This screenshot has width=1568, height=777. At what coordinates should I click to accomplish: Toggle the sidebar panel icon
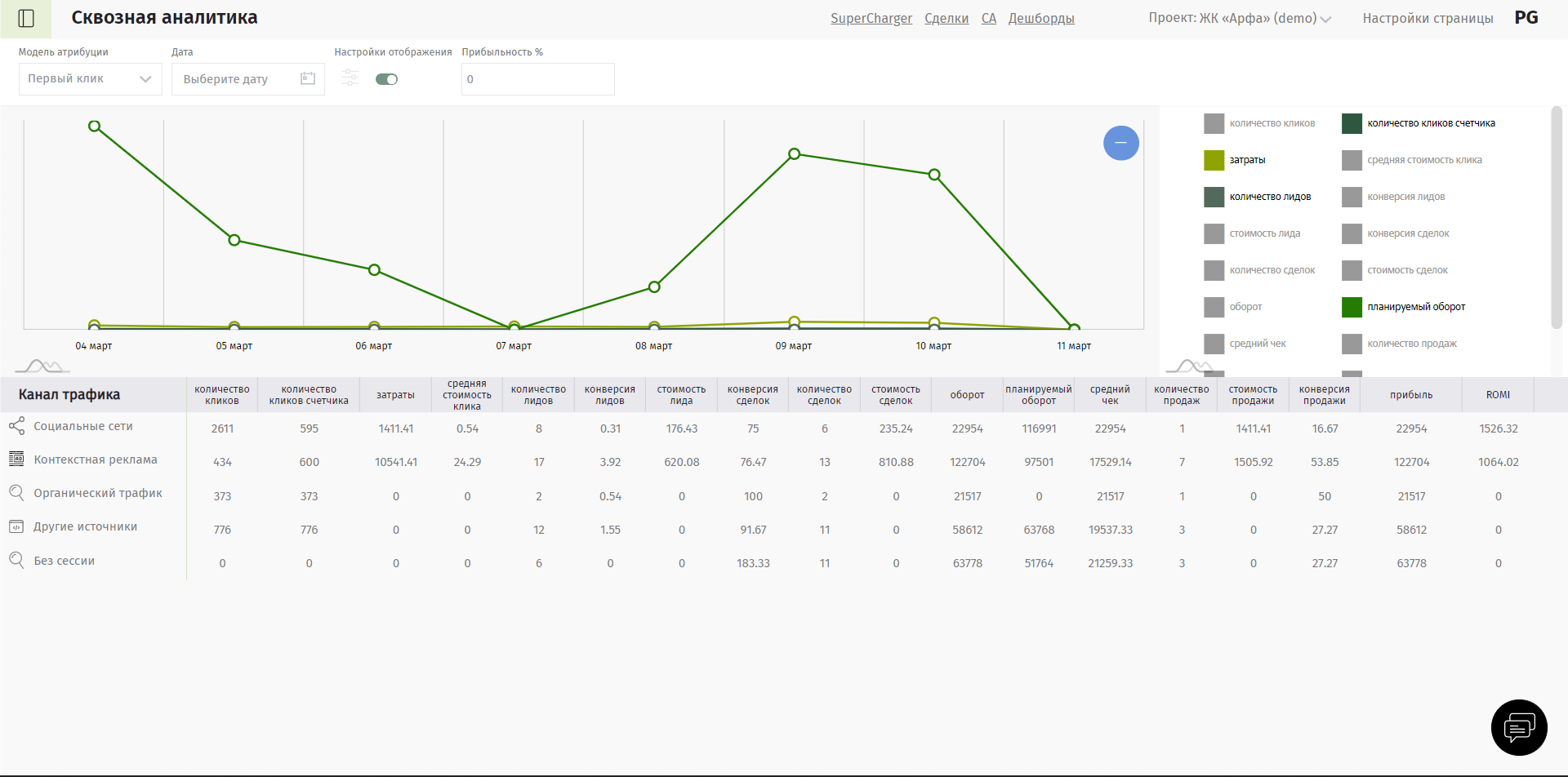(x=26, y=18)
